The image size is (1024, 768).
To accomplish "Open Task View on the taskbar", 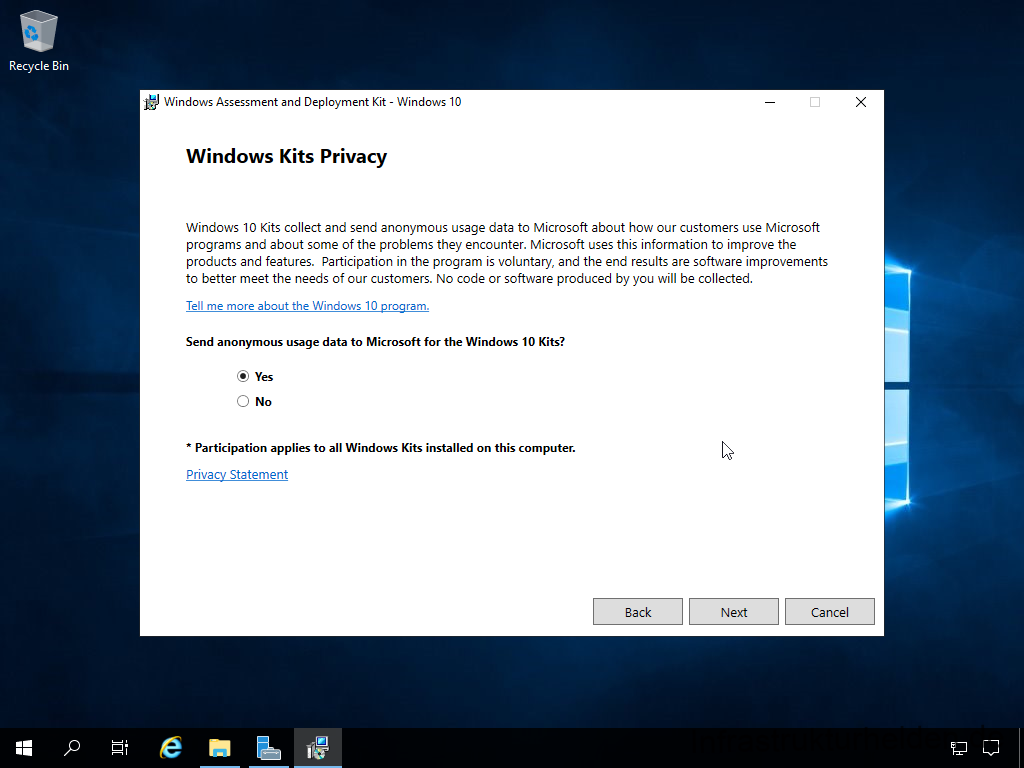I will click(x=120, y=748).
